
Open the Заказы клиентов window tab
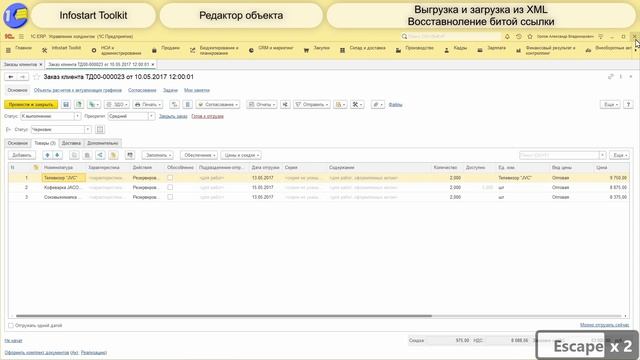pyautogui.click(x=20, y=64)
